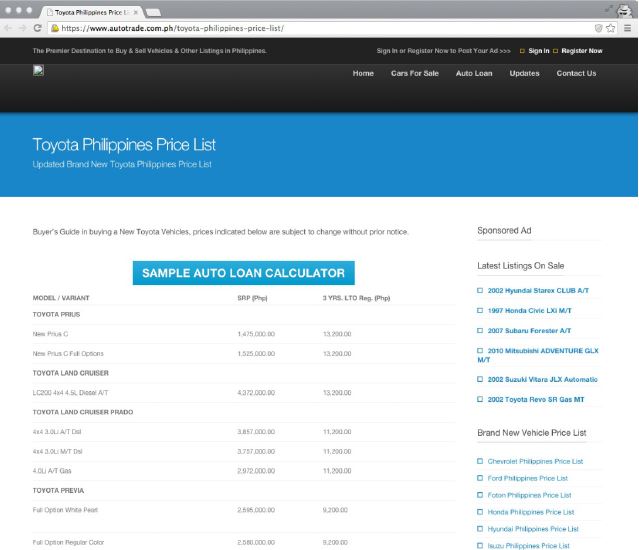Open the Updates menu item
Viewport: 639px width, 550px height.
tap(524, 73)
